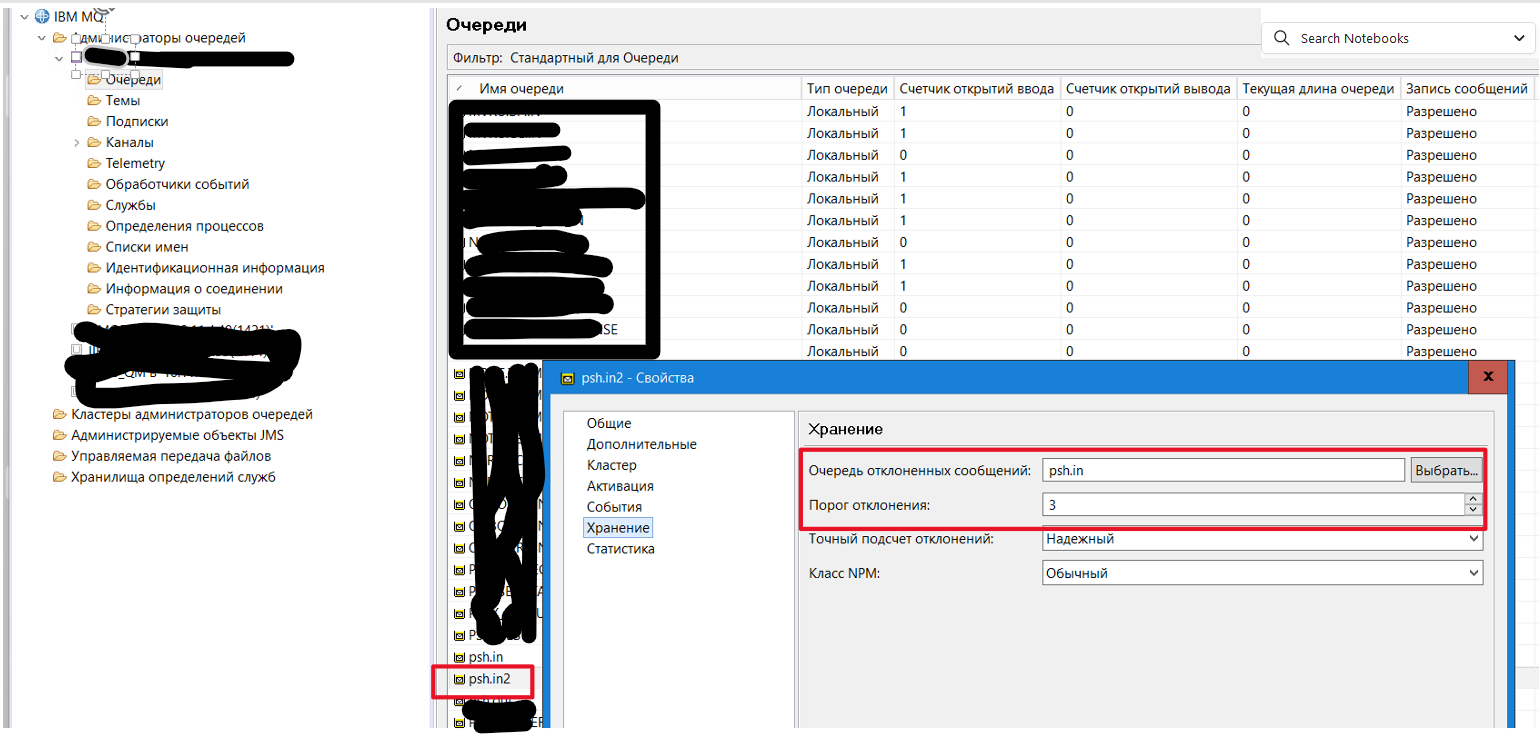Open the Search Notebooks dropdown chevron

1518,38
